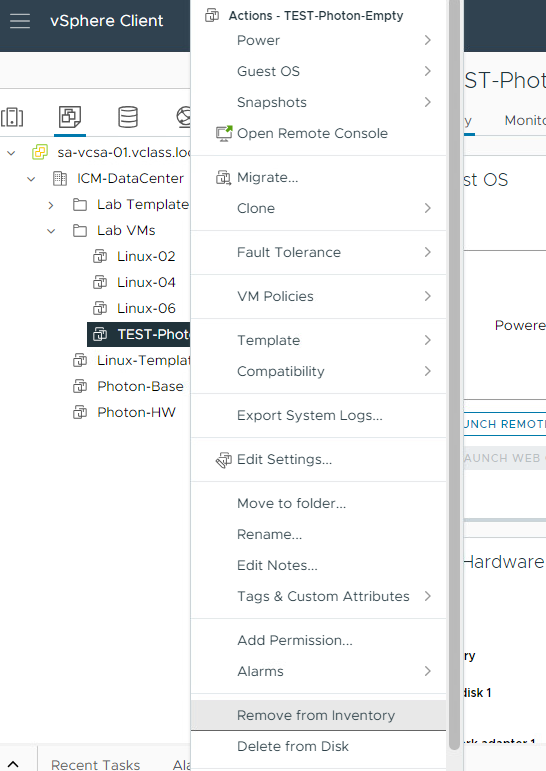
Task: Click the Launch Remote Console button
Action: point(505,424)
